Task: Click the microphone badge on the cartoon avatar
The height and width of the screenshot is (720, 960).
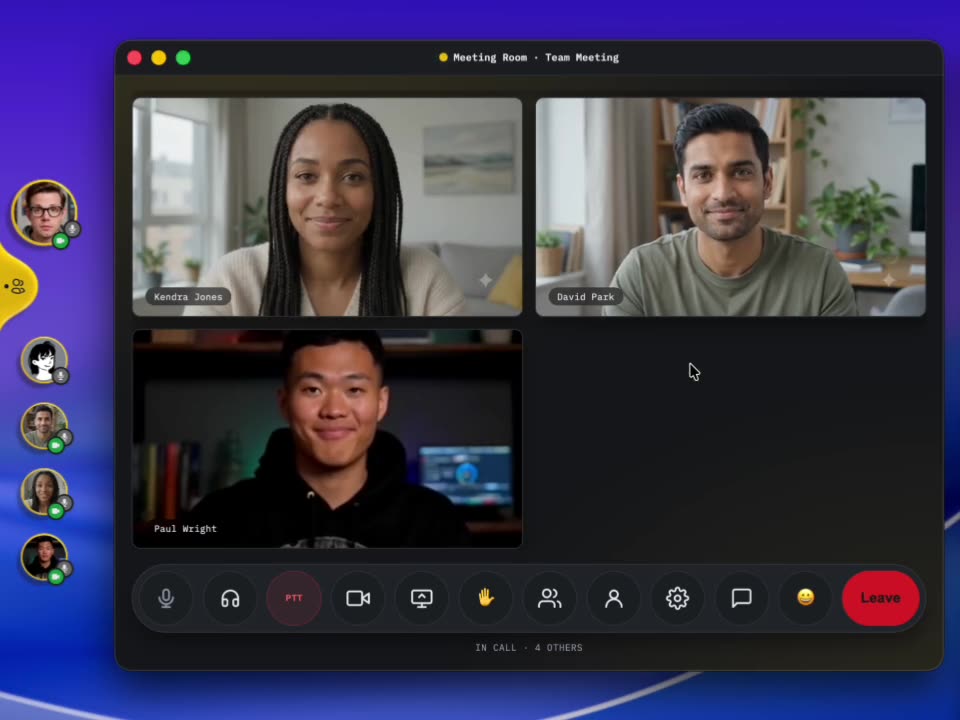Action: point(61,375)
